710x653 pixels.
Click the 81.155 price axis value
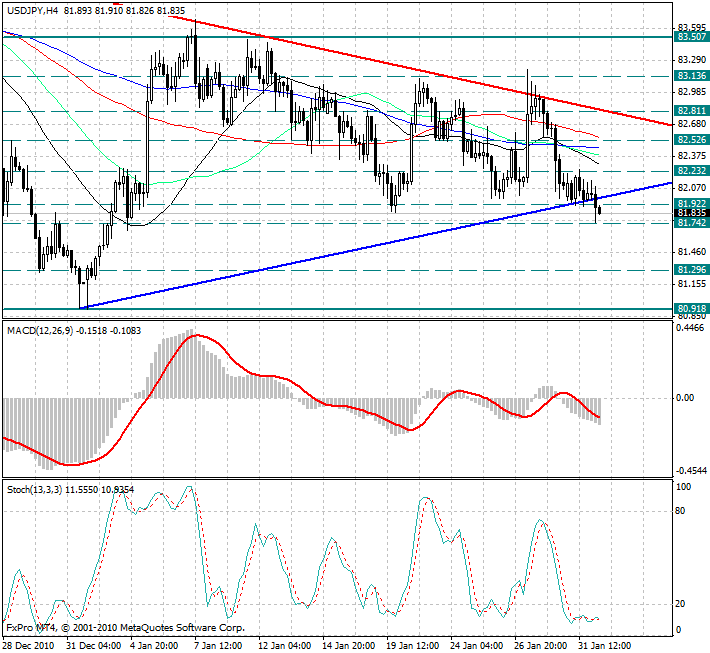tap(692, 284)
